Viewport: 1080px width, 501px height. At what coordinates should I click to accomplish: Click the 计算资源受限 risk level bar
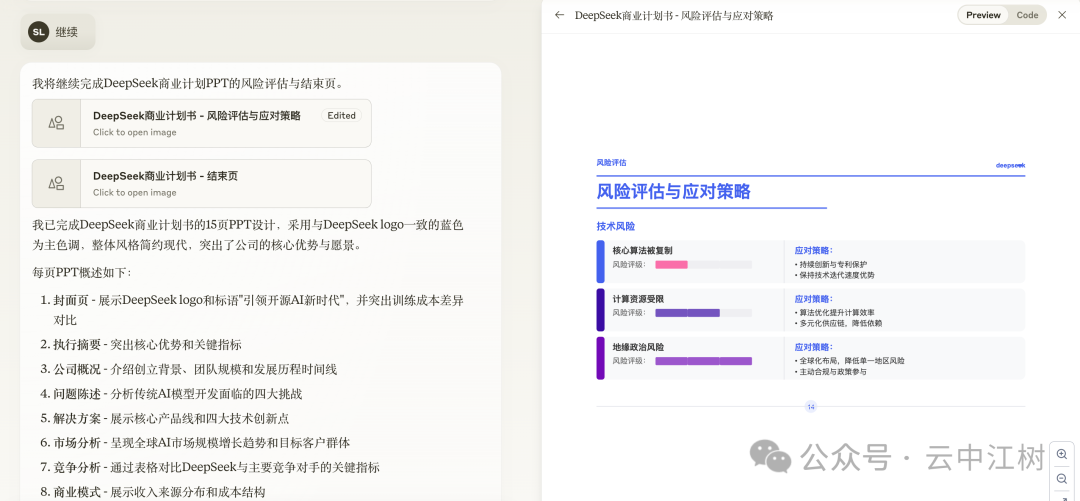703,313
